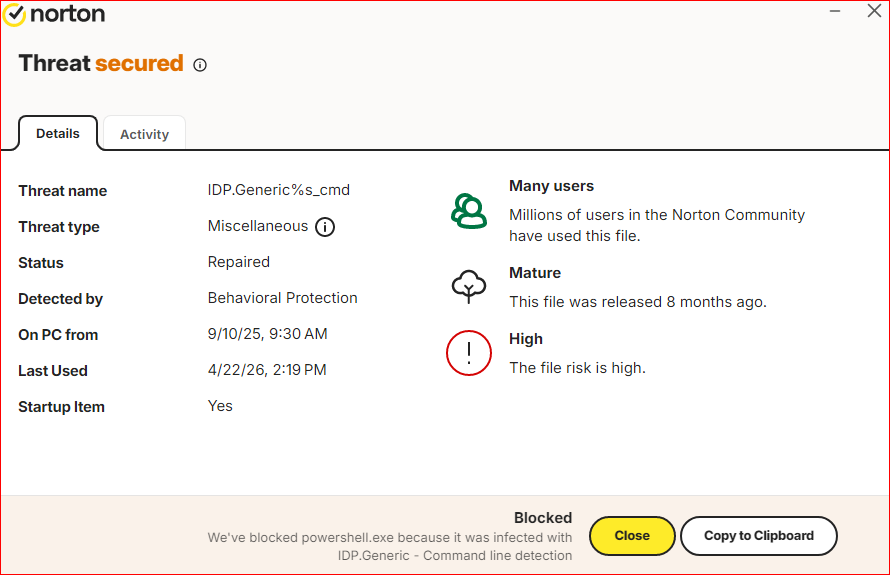
Task: Click the On PC from label
Action: coord(58,335)
